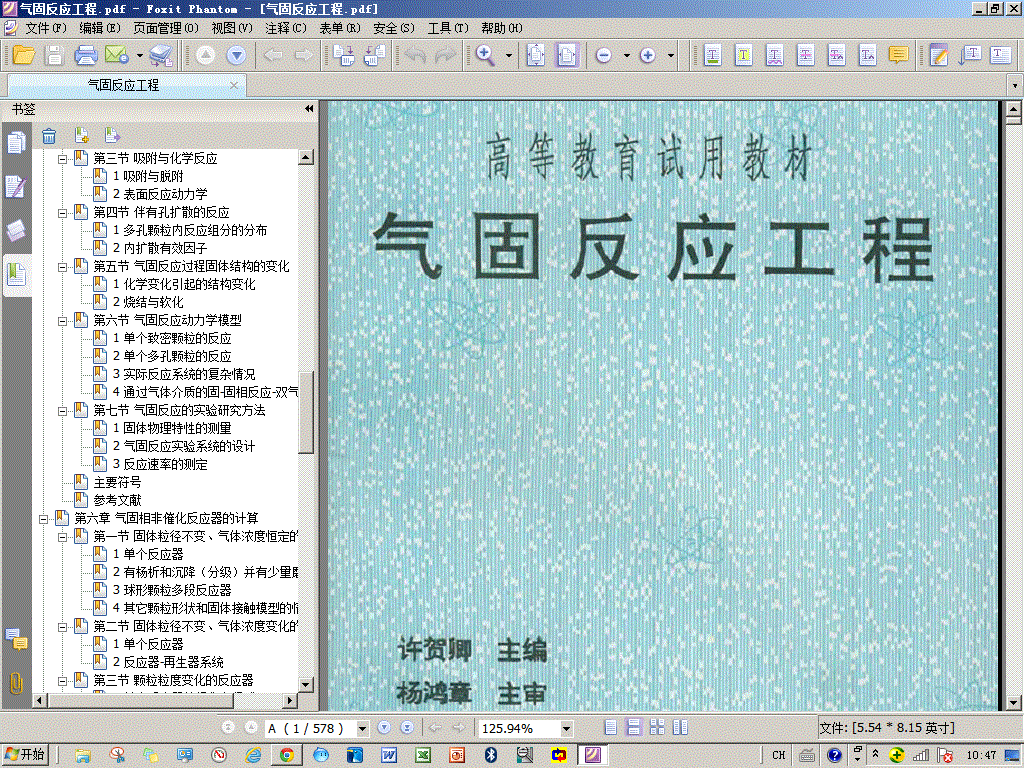Open the 工具(T) menu
This screenshot has height=768, width=1024.
point(448,28)
